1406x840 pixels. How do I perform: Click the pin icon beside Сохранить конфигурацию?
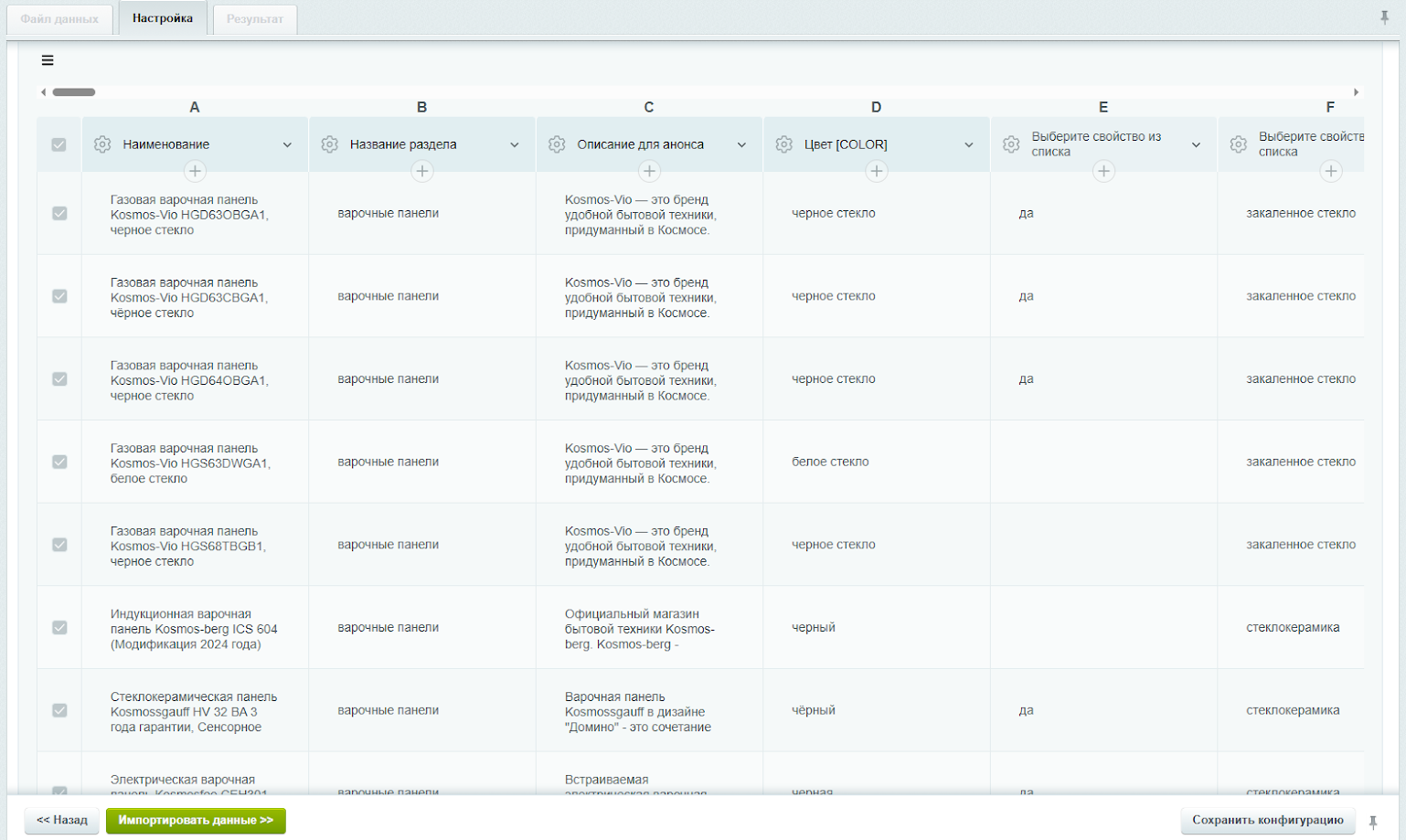pos(1373,822)
